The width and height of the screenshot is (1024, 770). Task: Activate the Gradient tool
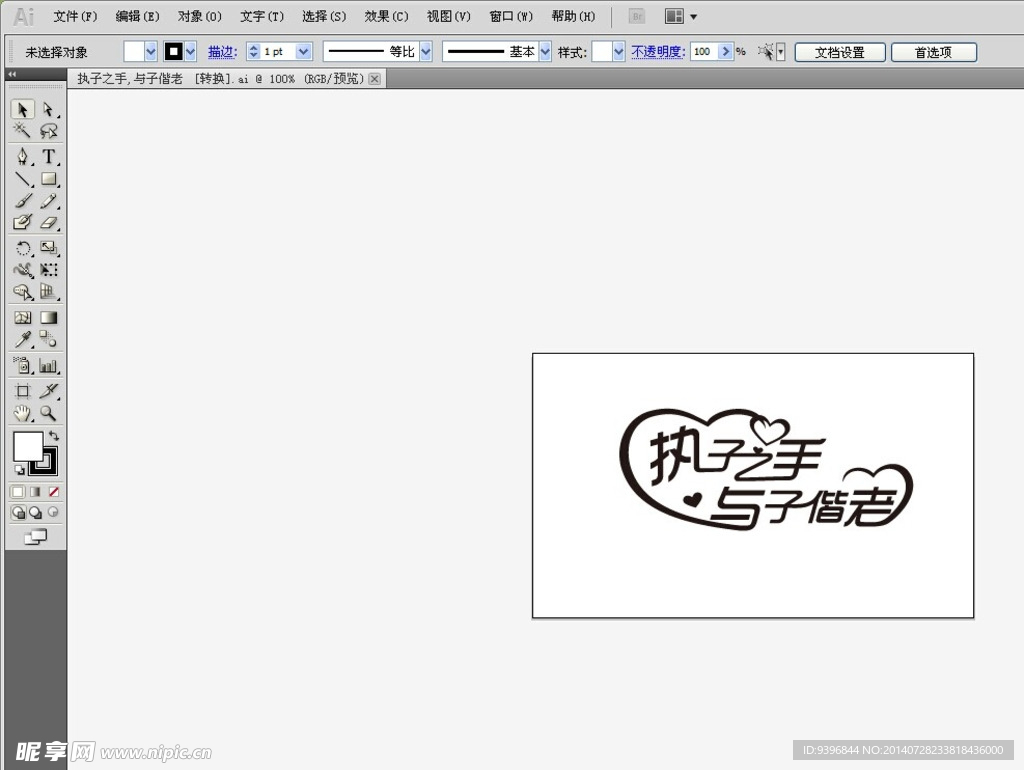(47, 317)
